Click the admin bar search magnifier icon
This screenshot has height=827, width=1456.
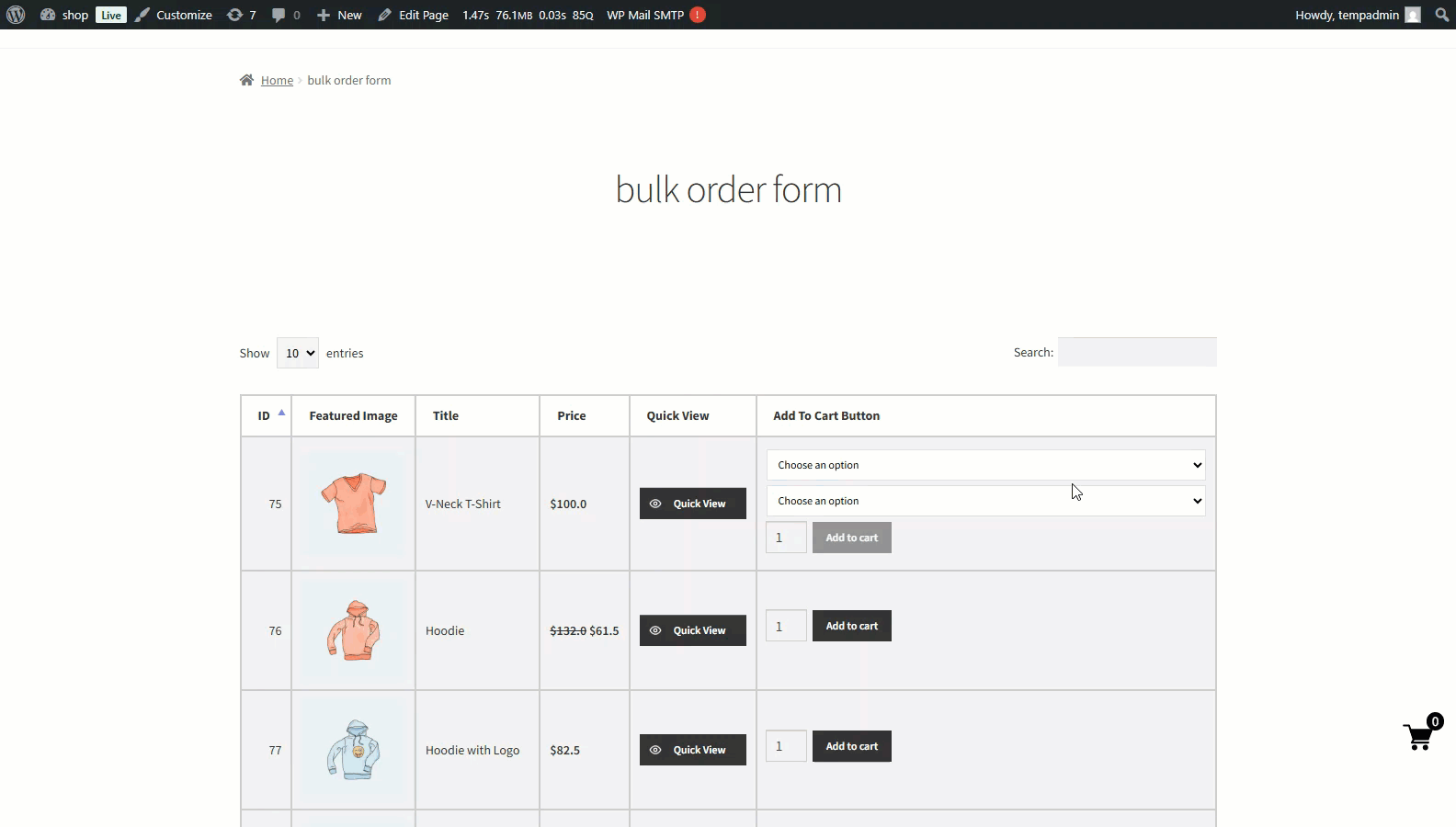[x=1441, y=15]
